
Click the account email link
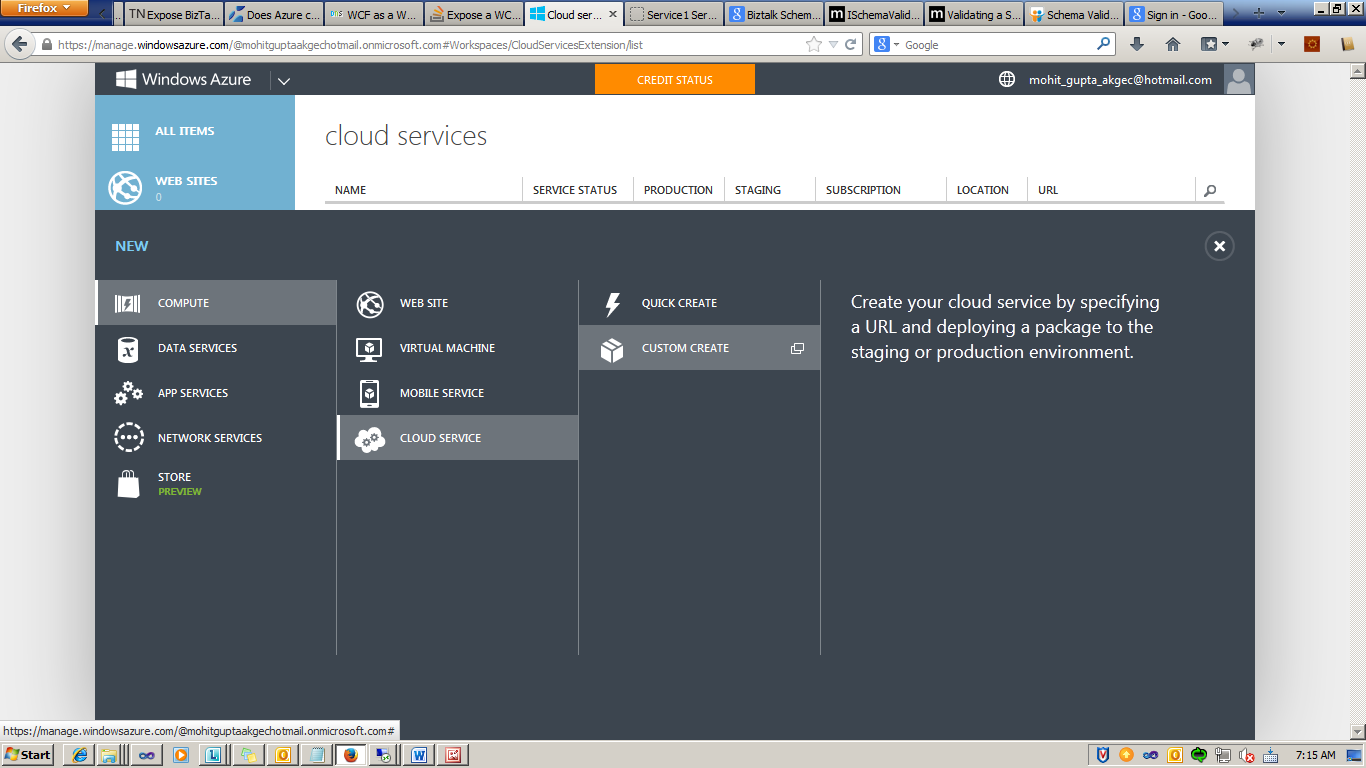click(1120, 80)
